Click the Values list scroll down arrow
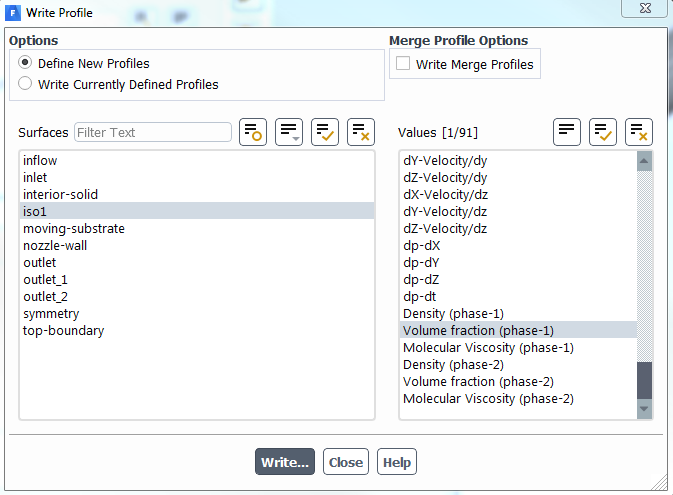673x495 pixels. click(x=644, y=409)
